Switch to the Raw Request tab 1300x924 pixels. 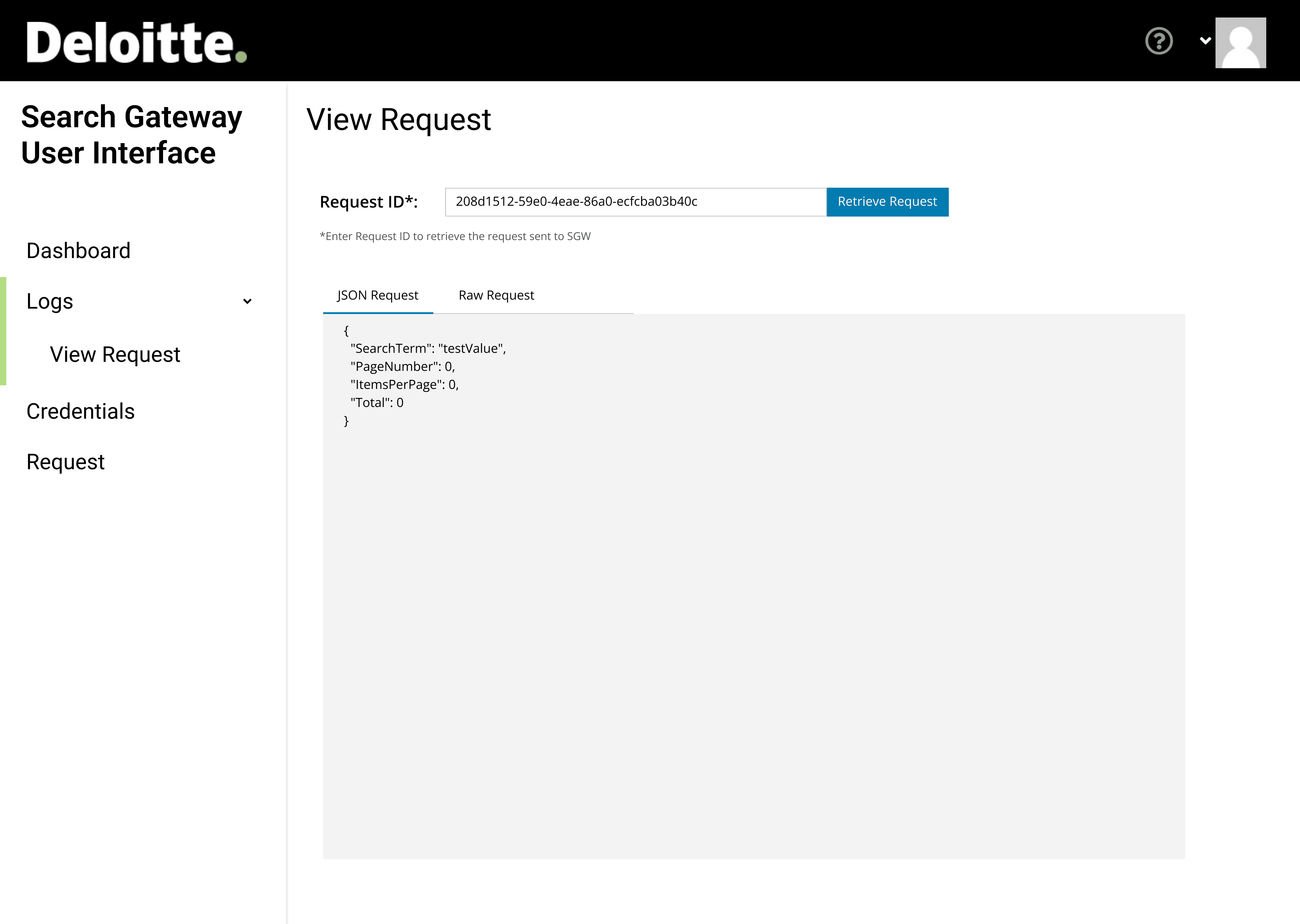pyautogui.click(x=496, y=295)
